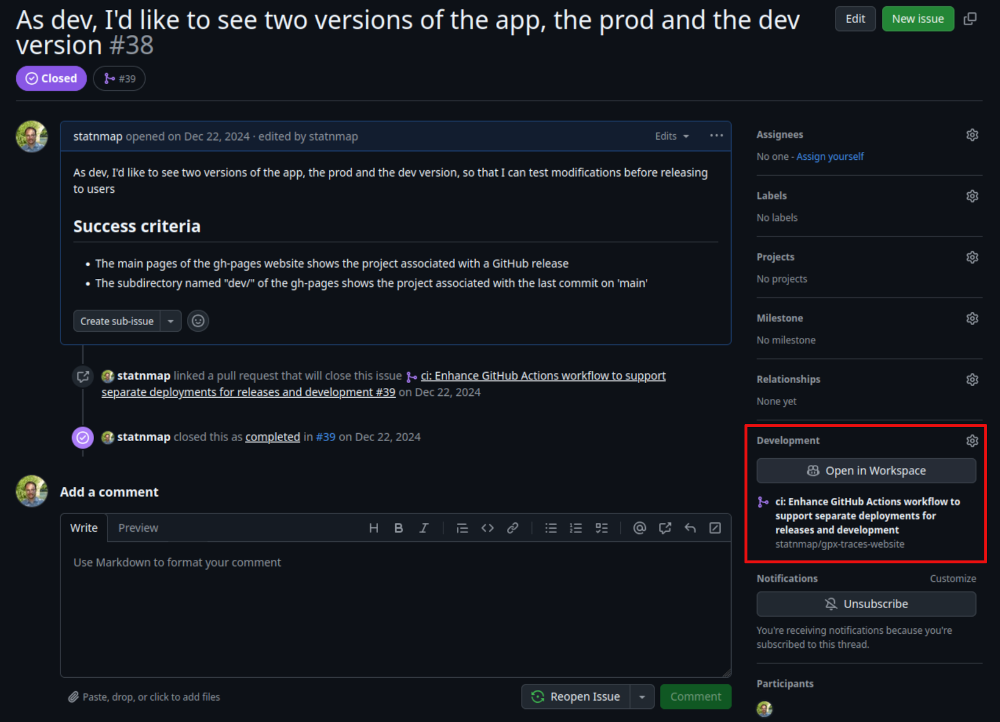Image resolution: width=1000 pixels, height=722 pixels.
Task: Open the issue body three-dot menu
Action: pos(716,136)
